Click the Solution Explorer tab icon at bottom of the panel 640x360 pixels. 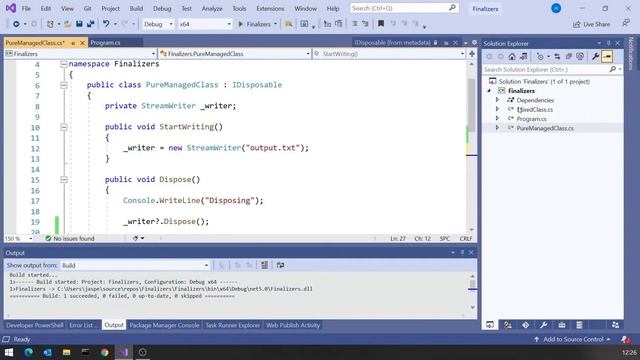(490, 325)
